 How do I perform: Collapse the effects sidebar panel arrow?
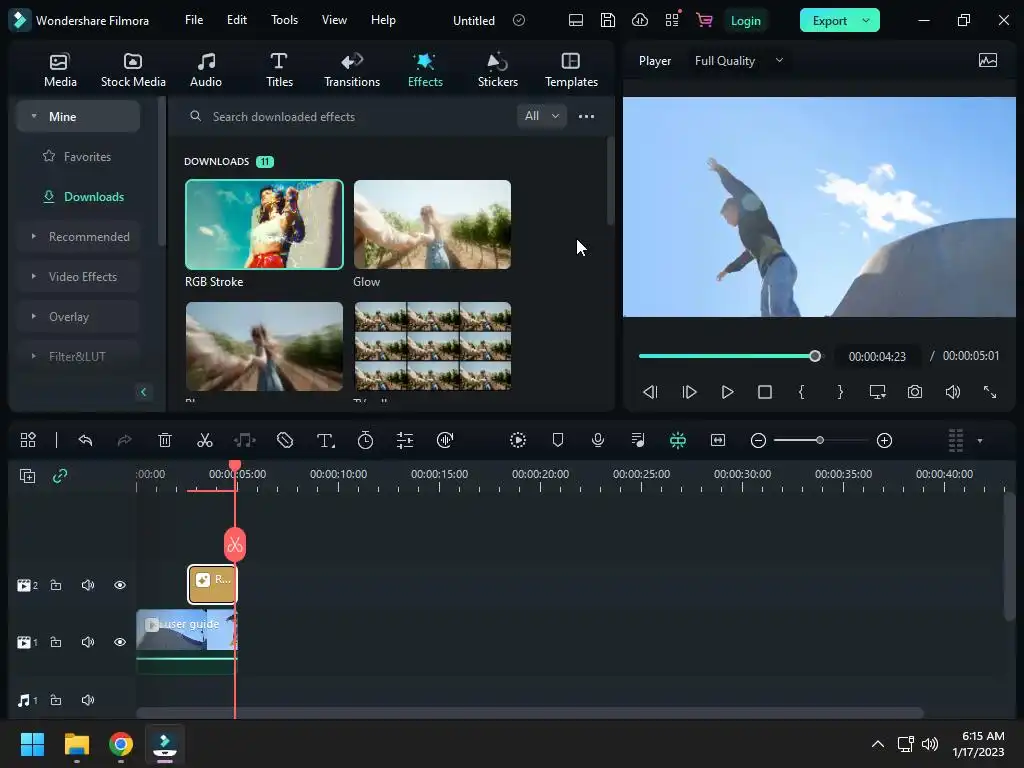pyautogui.click(x=144, y=392)
